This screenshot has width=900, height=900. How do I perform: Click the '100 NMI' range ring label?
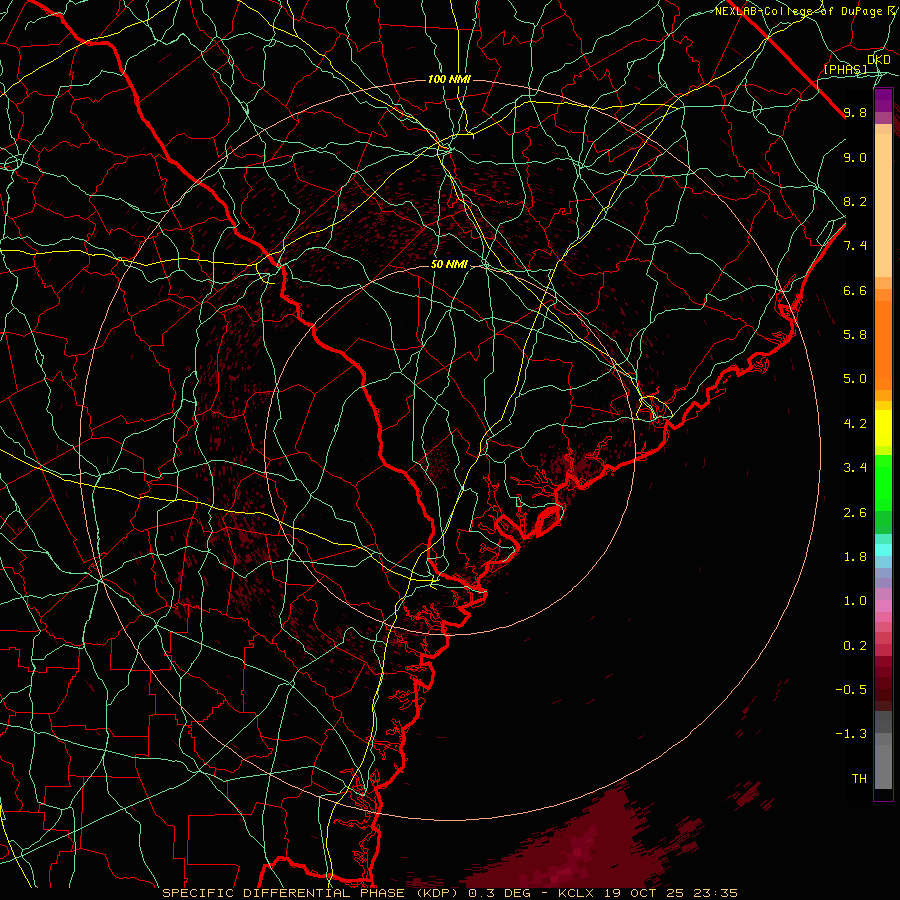pos(449,79)
